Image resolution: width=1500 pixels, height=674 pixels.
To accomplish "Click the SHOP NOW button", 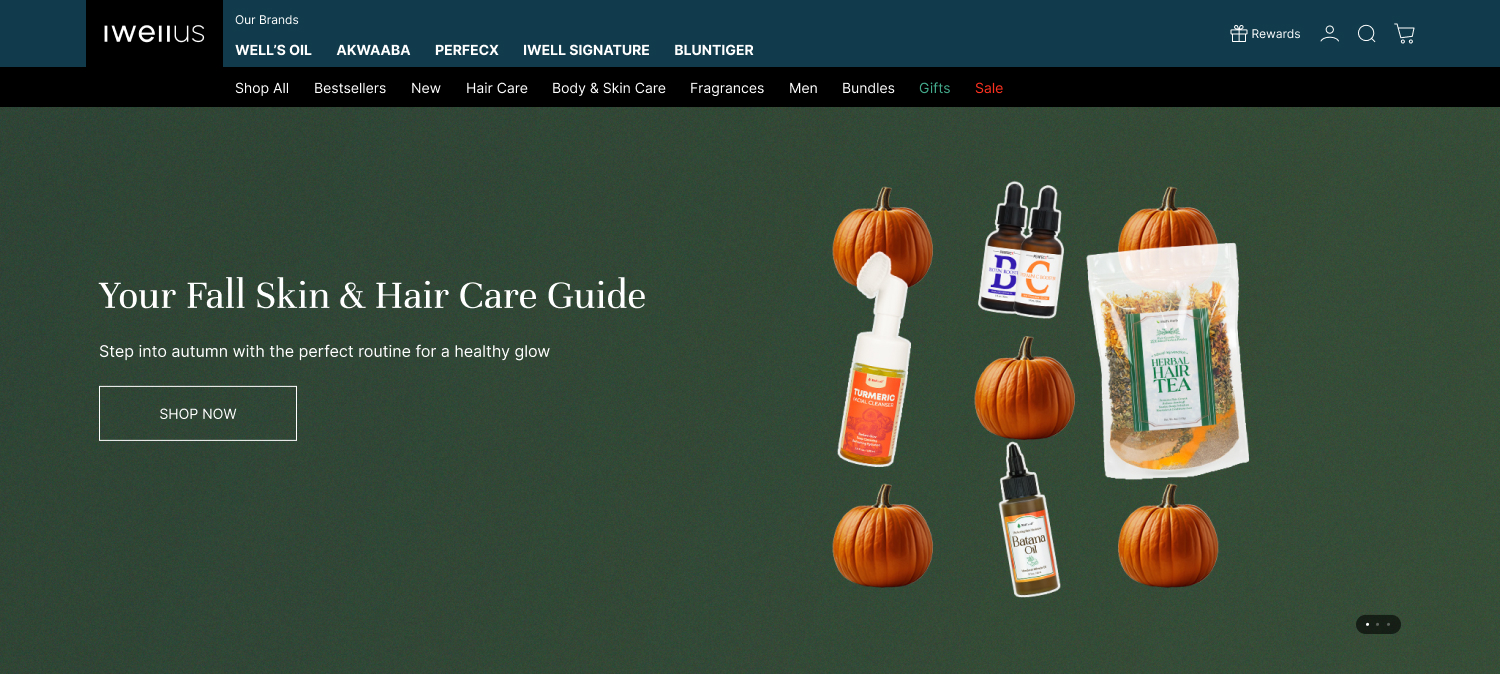I will (x=198, y=413).
